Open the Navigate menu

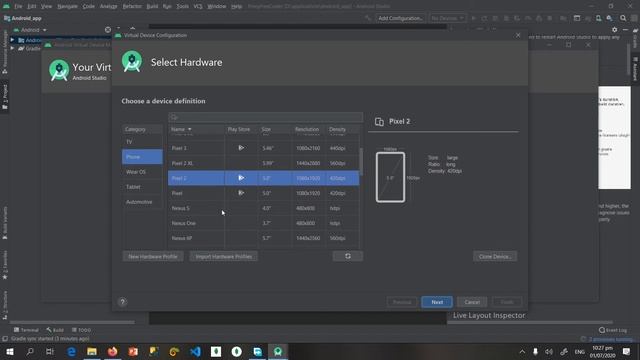[67, 6]
